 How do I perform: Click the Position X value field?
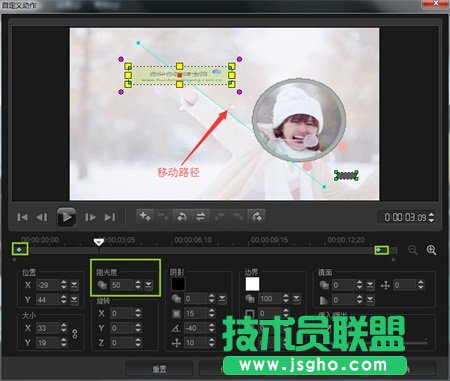(47, 285)
